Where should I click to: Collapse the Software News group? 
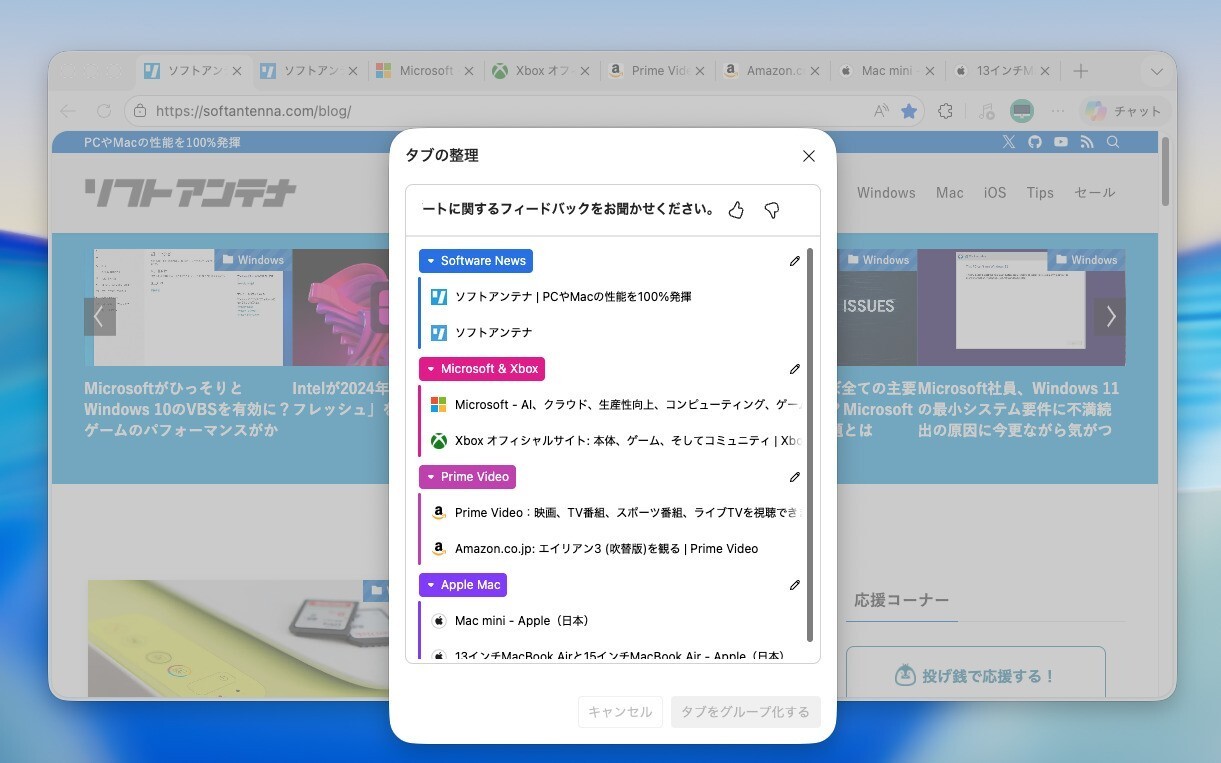click(431, 261)
